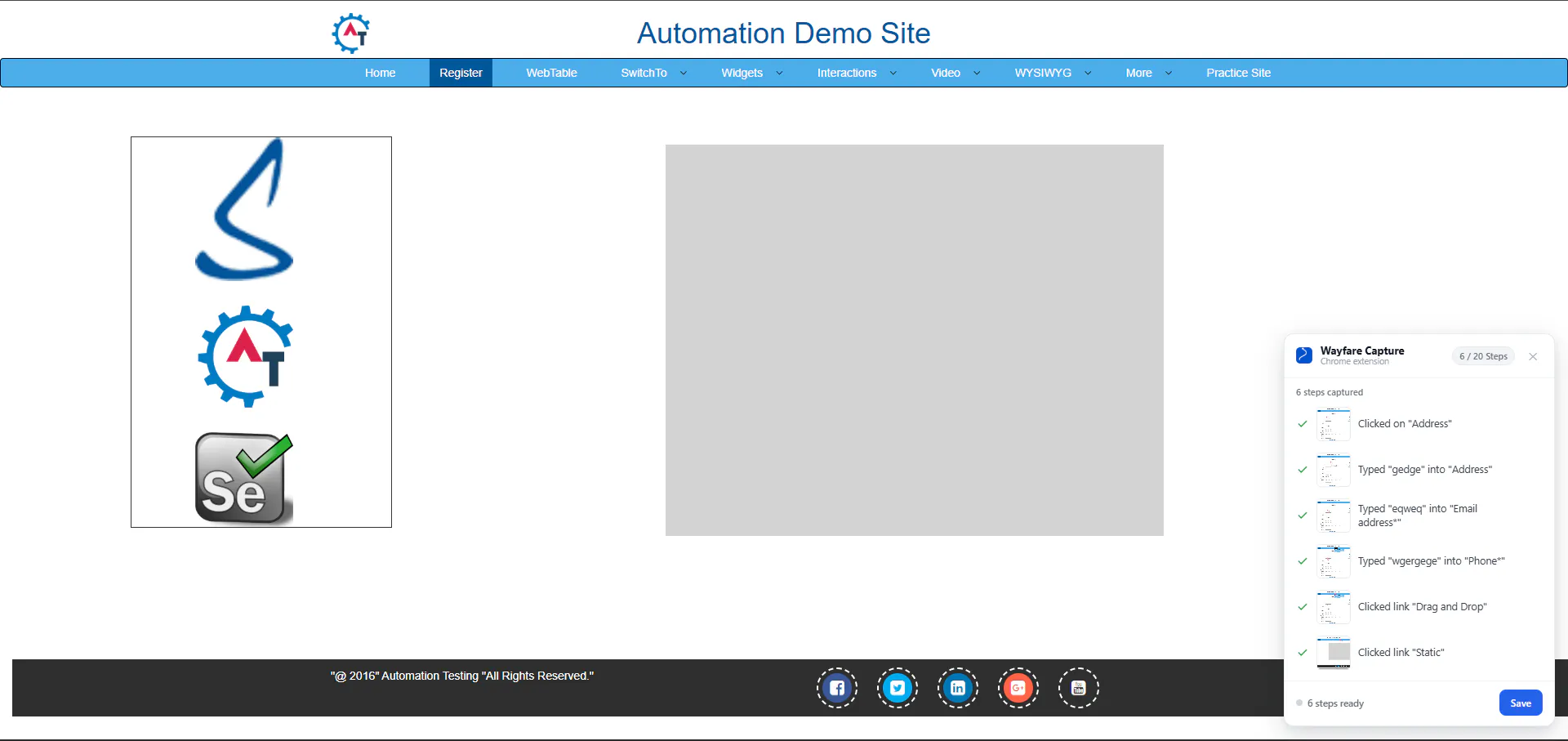Expand the WYSIWYG dropdown arrow
This screenshot has width=1568, height=741.
[x=1088, y=73]
